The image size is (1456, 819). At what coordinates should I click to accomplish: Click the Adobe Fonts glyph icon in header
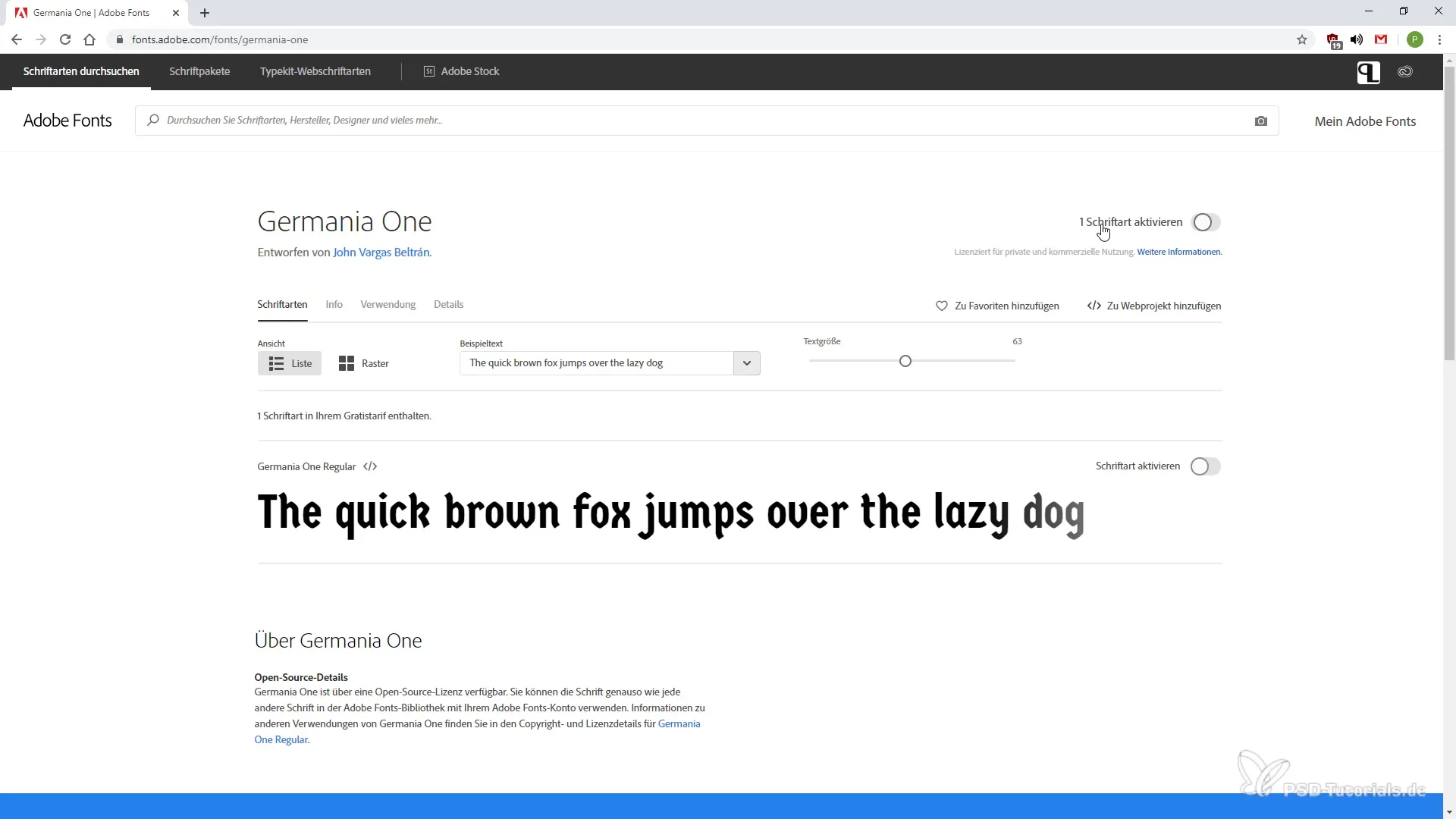(x=1368, y=72)
